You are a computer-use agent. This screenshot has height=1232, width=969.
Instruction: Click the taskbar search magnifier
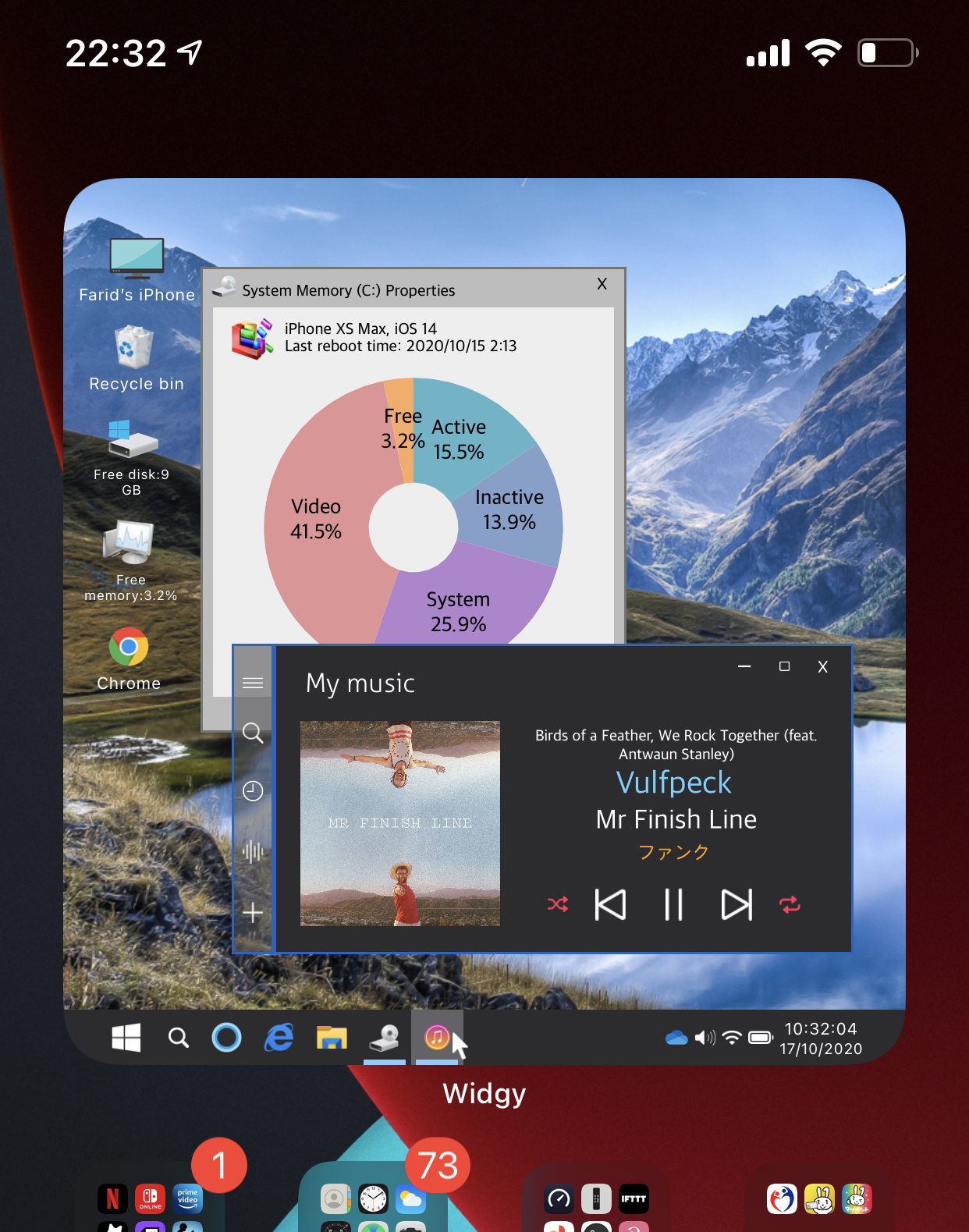point(179,1038)
